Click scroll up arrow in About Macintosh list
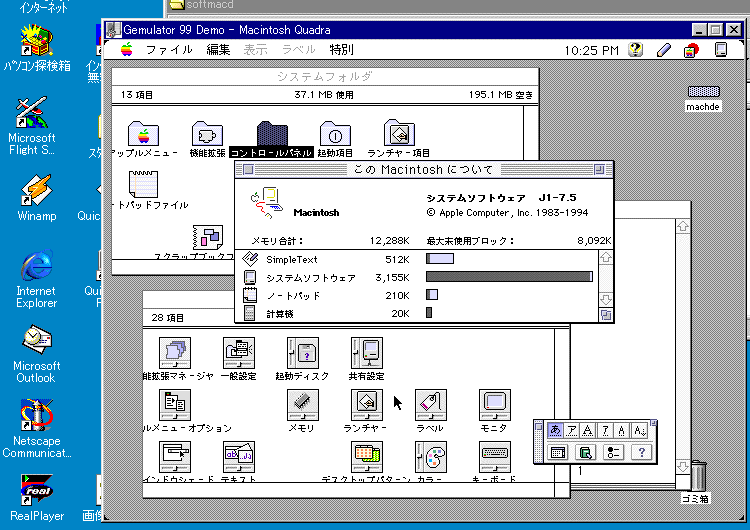Viewport: 750px width, 530px height. 606,258
